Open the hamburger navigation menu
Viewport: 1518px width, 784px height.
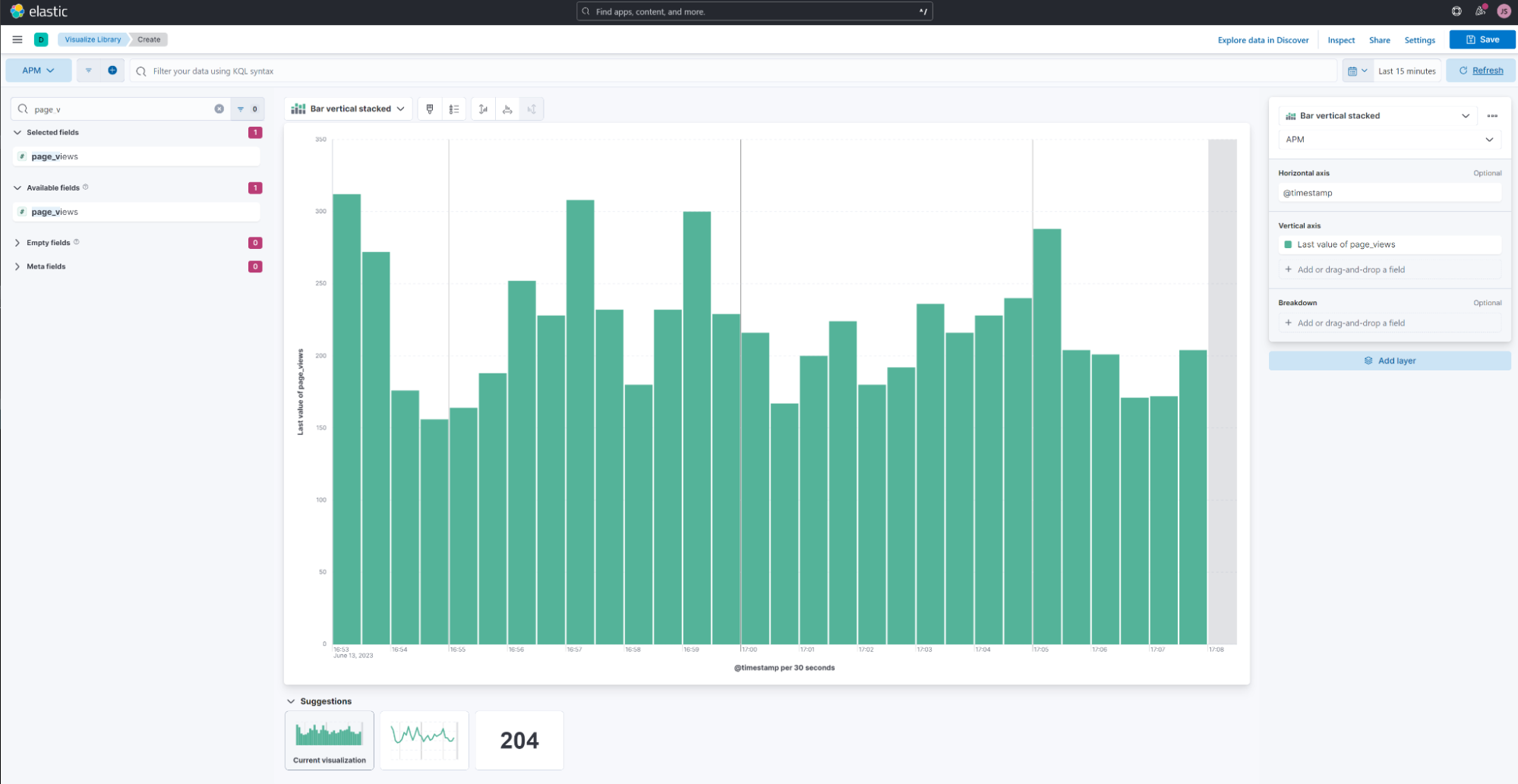17,39
